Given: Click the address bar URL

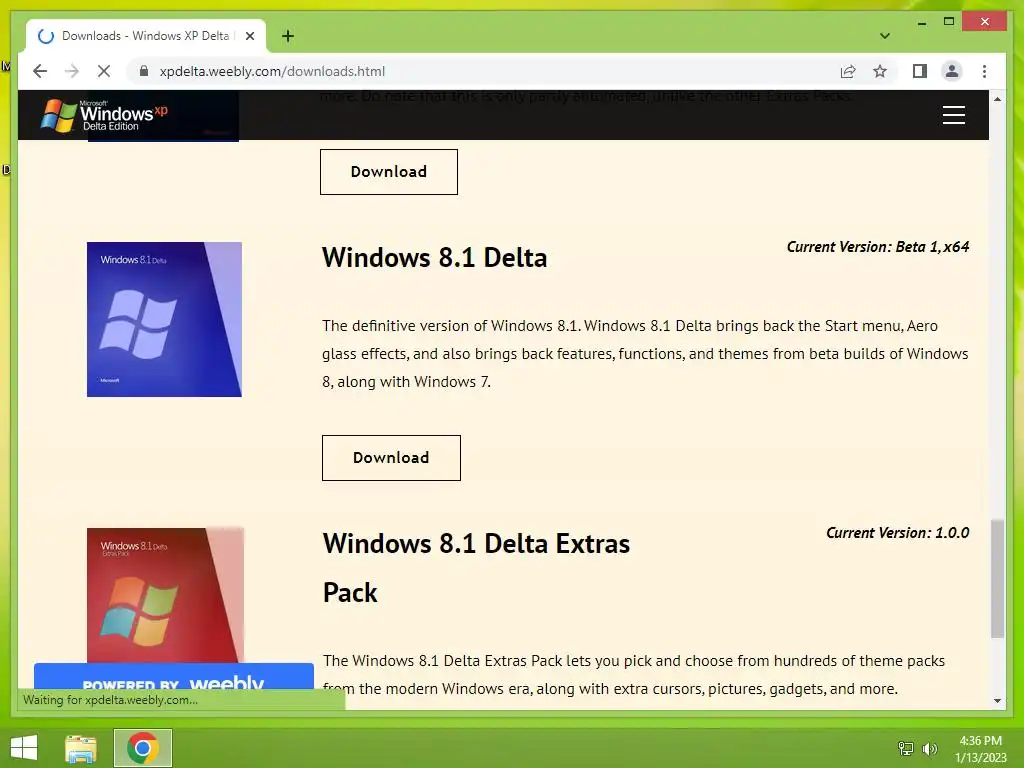Looking at the screenshot, I should click(272, 71).
